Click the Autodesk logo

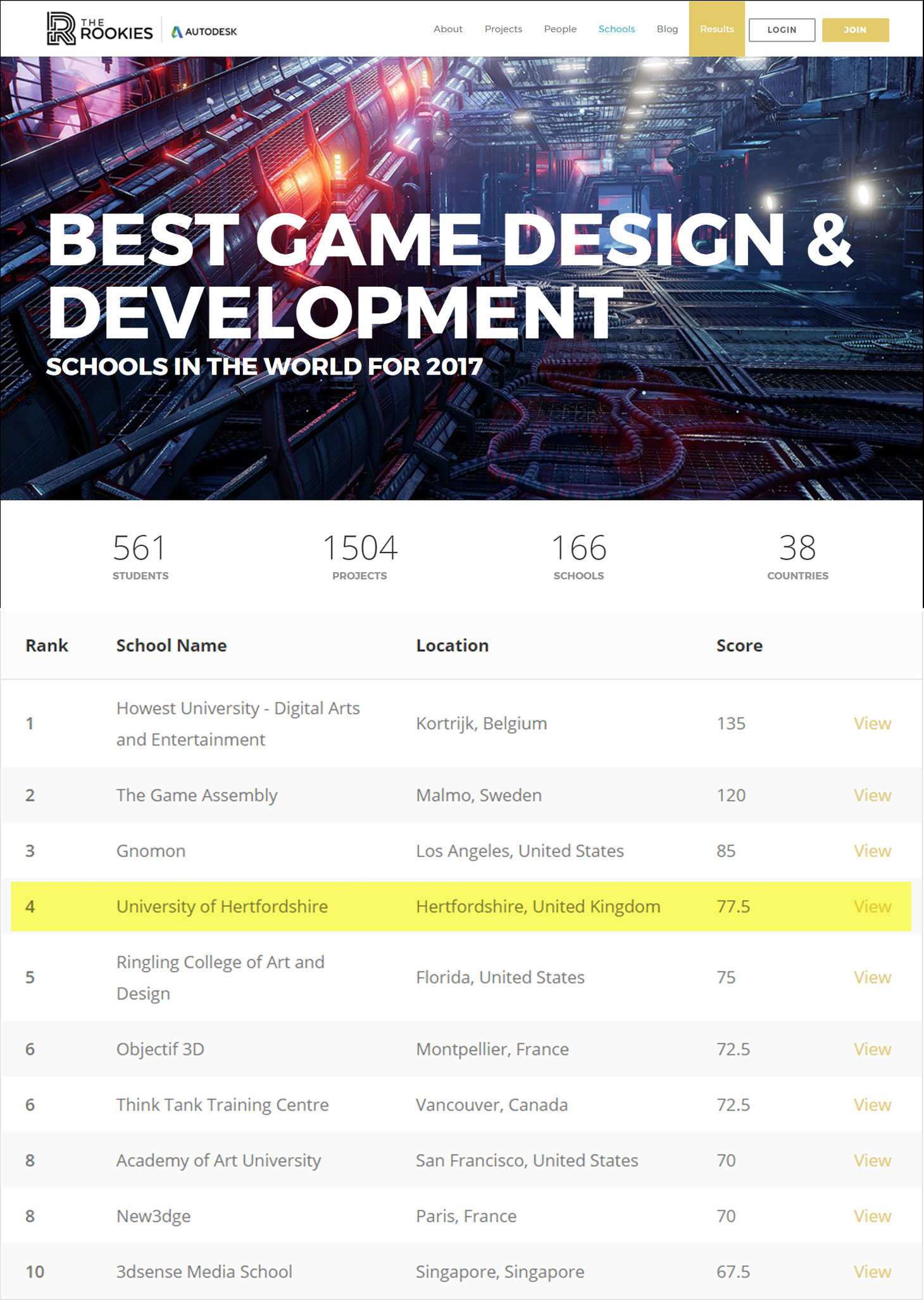[x=204, y=32]
